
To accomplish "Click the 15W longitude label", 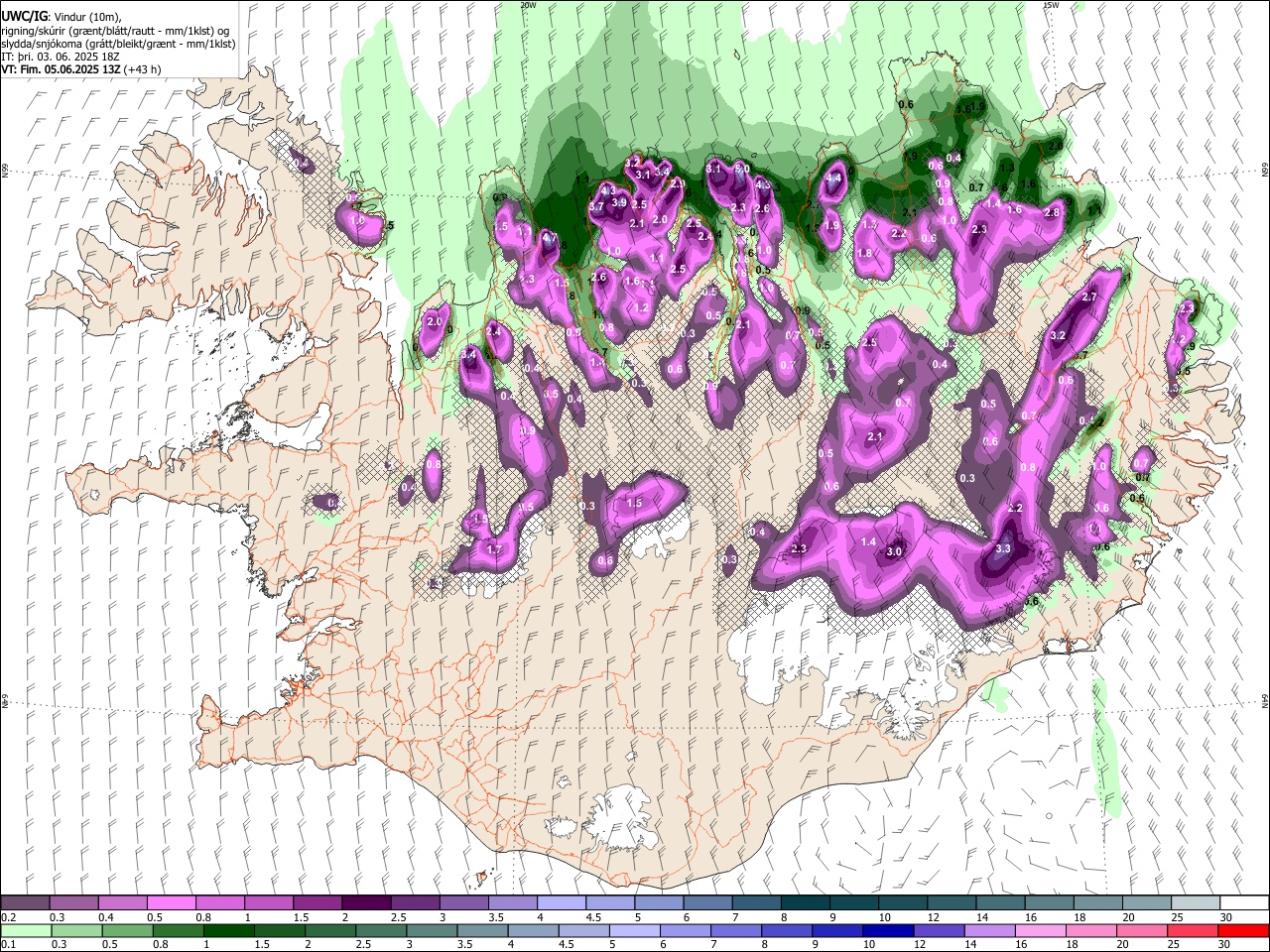I will [1051, 5].
